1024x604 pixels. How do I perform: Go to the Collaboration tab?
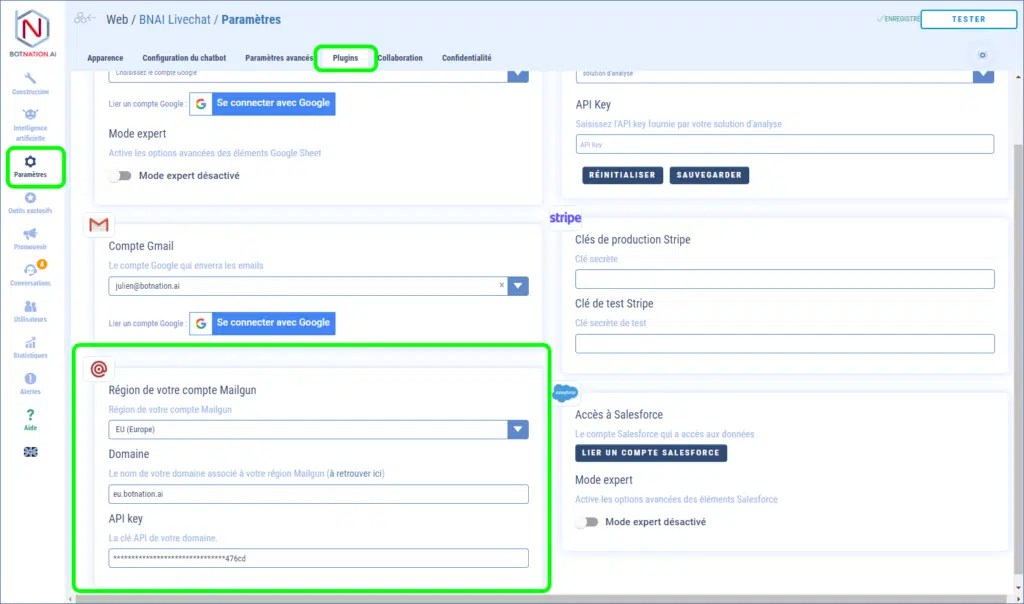(x=400, y=58)
